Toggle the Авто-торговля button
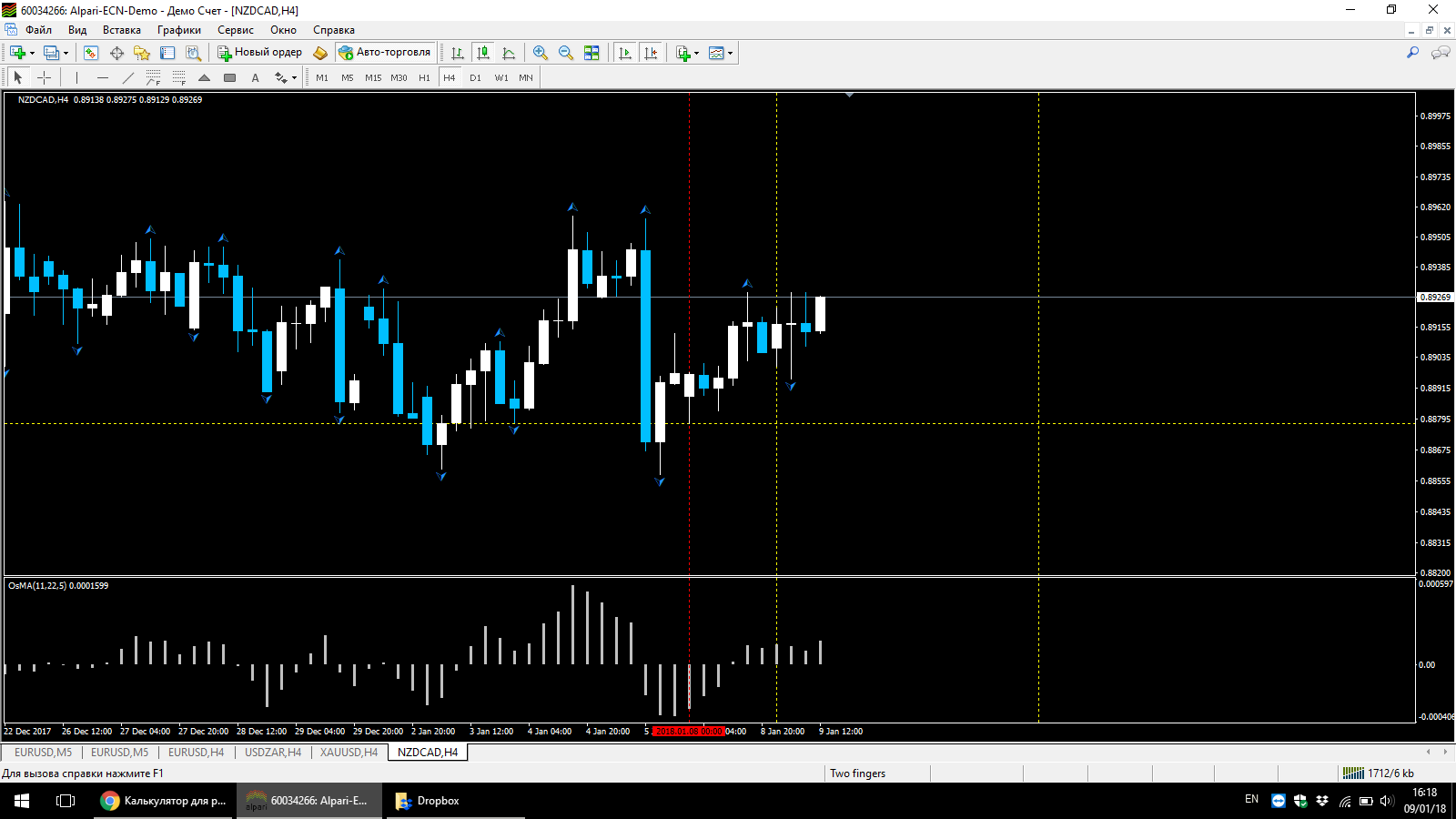Screen dimensions: 1456x819 (x=386, y=53)
